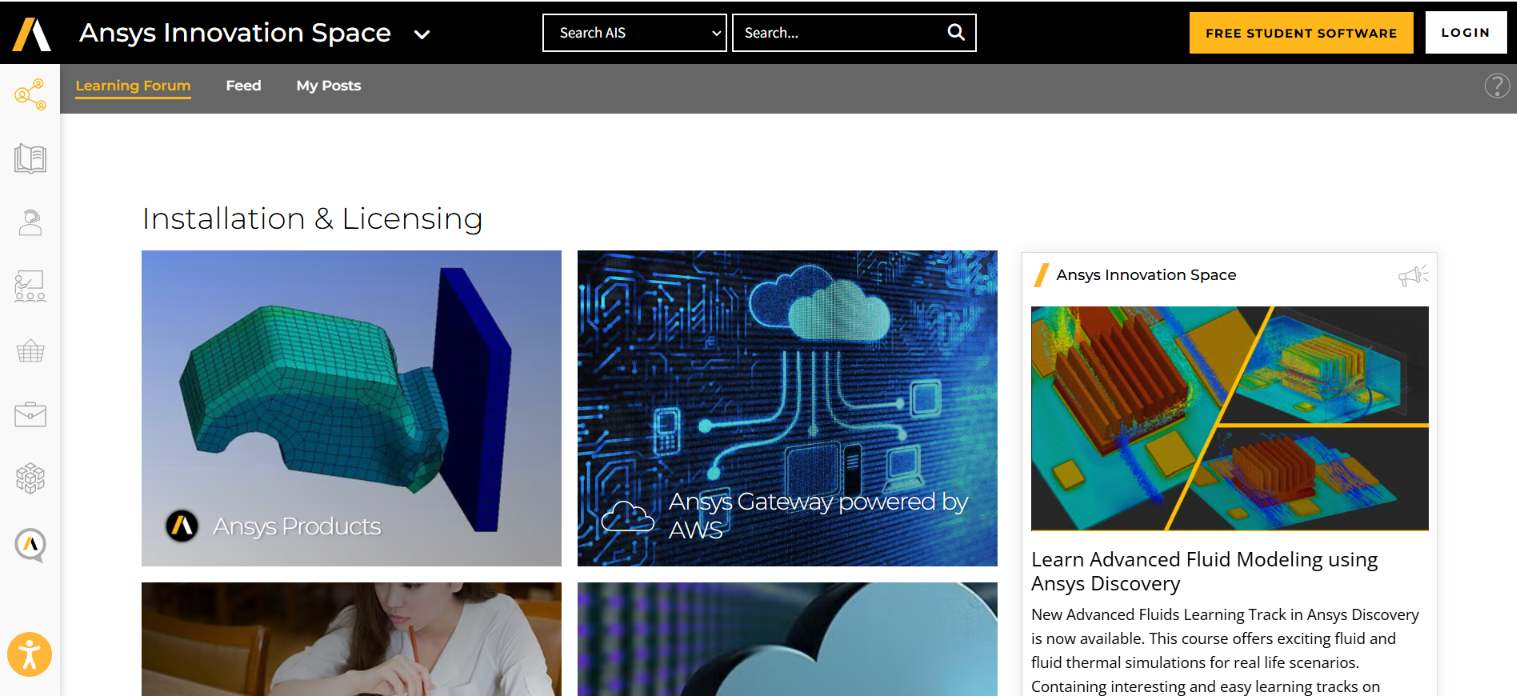Open the Ansys chat bubble icon
This screenshot has height=696, width=1517.
click(30, 545)
